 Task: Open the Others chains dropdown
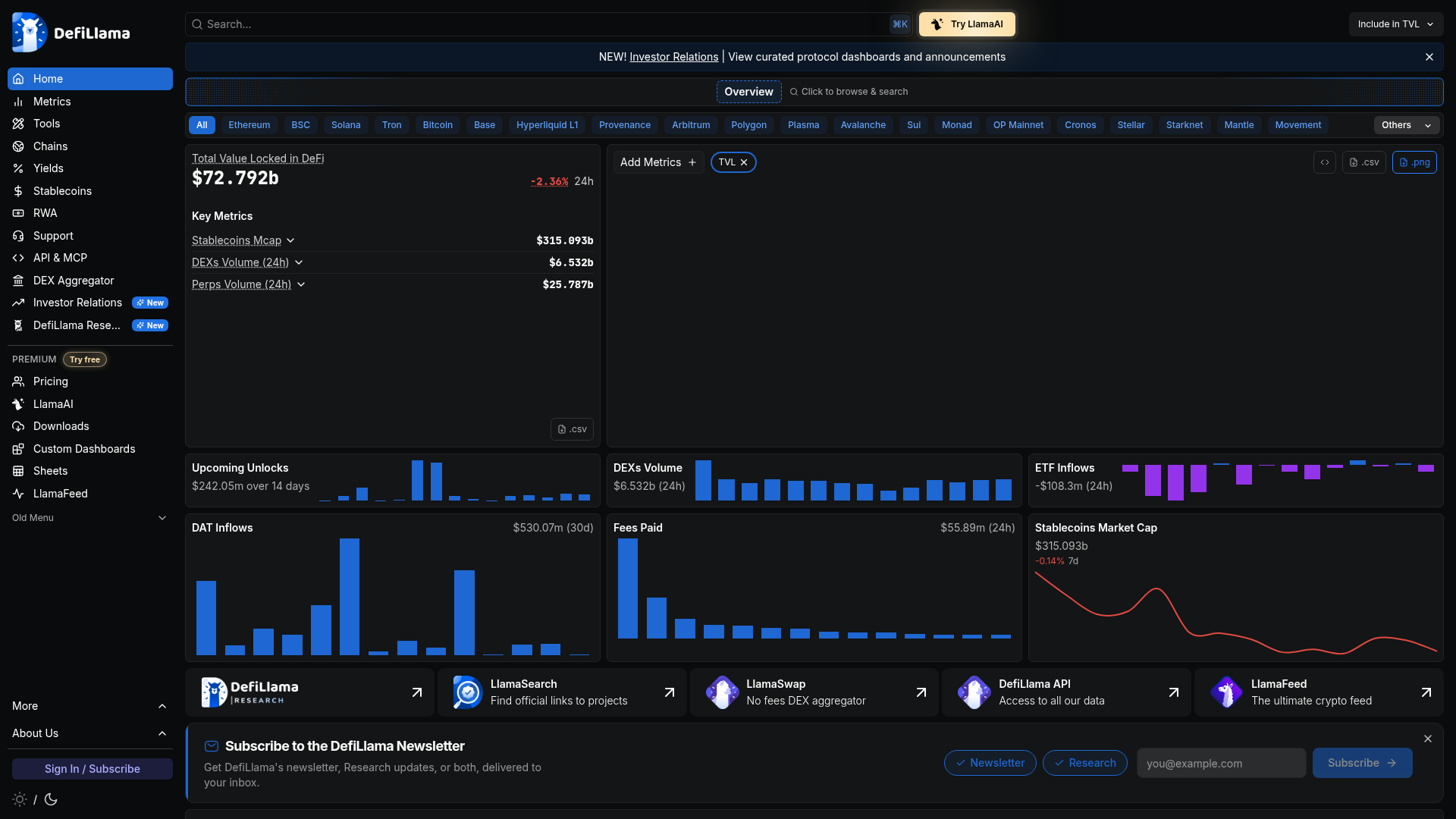pyautogui.click(x=1407, y=125)
